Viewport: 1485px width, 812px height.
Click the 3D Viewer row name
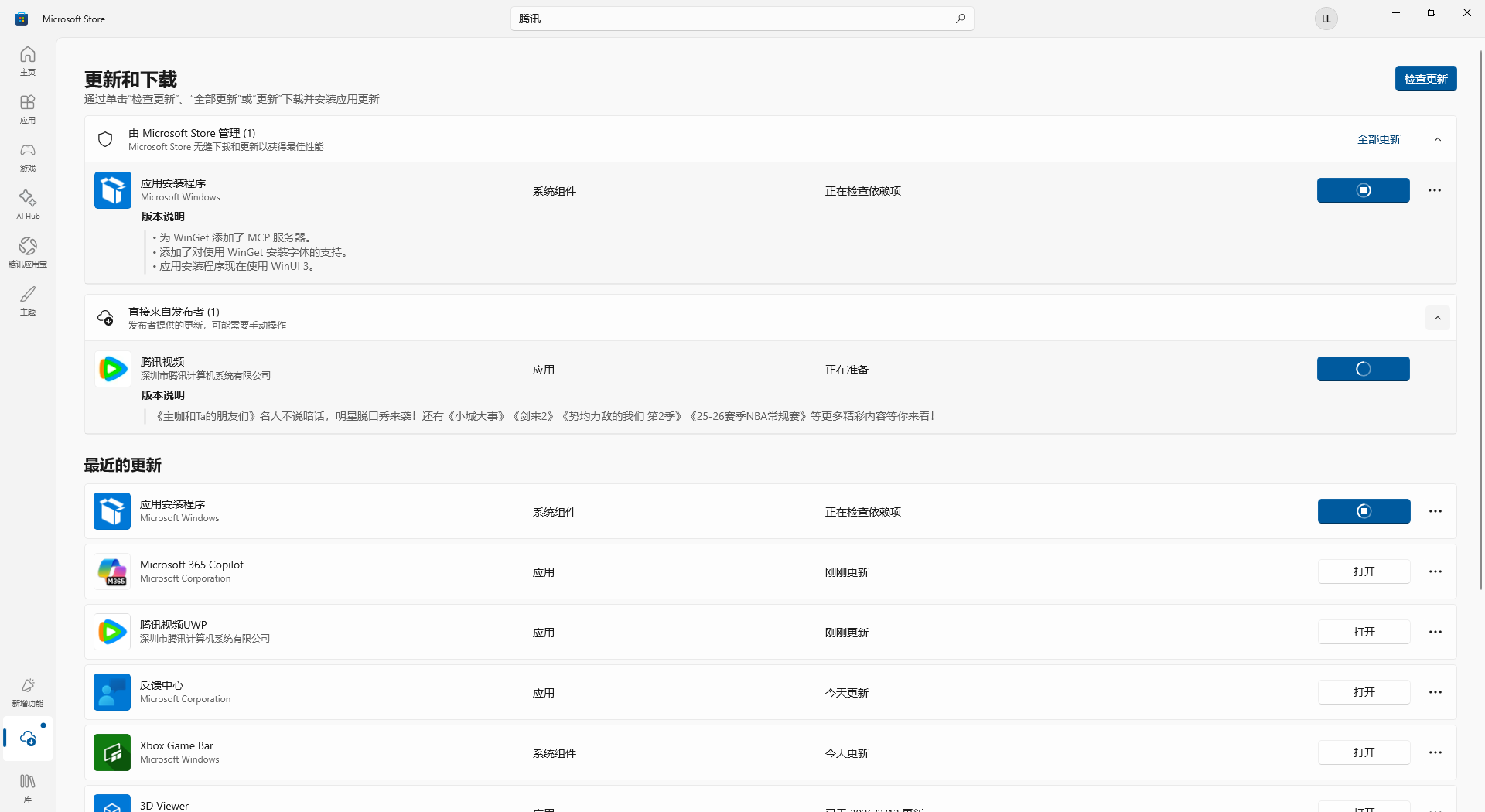pyautogui.click(x=164, y=806)
